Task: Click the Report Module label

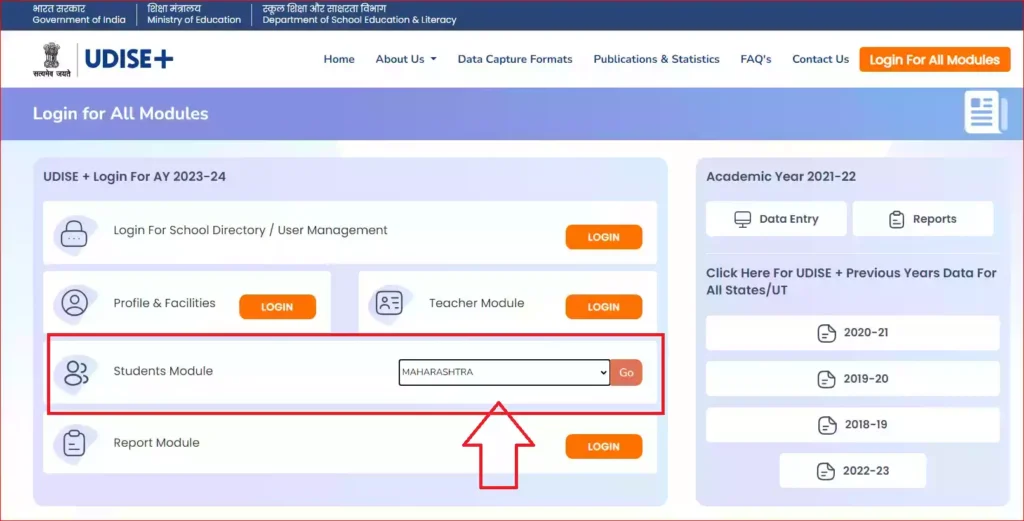Action: coord(157,443)
